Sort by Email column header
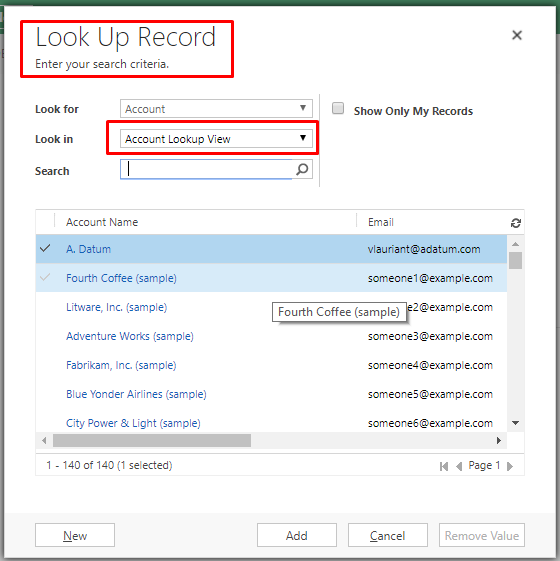 tap(381, 222)
